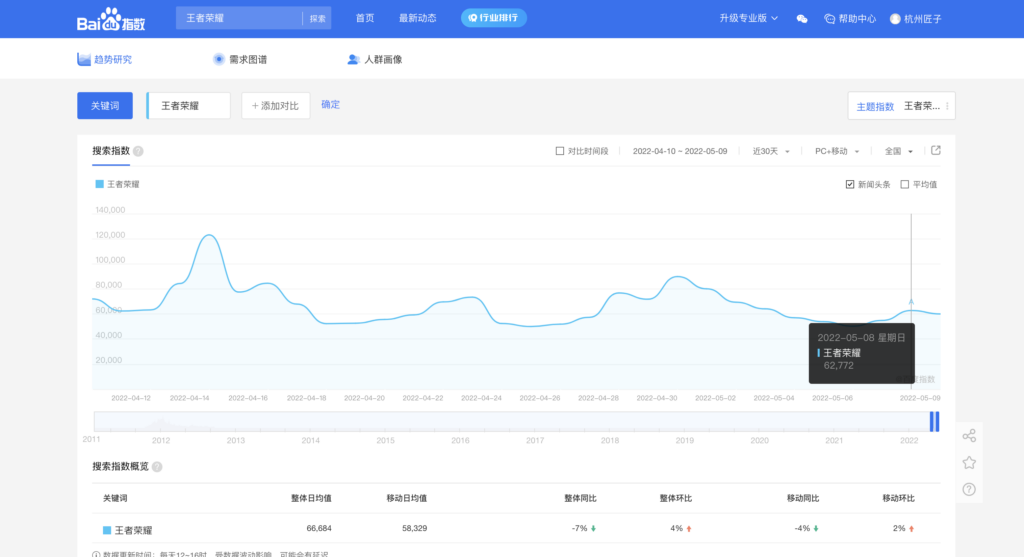Click the 整体日均值 column header
Image resolution: width=1024 pixels, height=557 pixels.
(311, 498)
